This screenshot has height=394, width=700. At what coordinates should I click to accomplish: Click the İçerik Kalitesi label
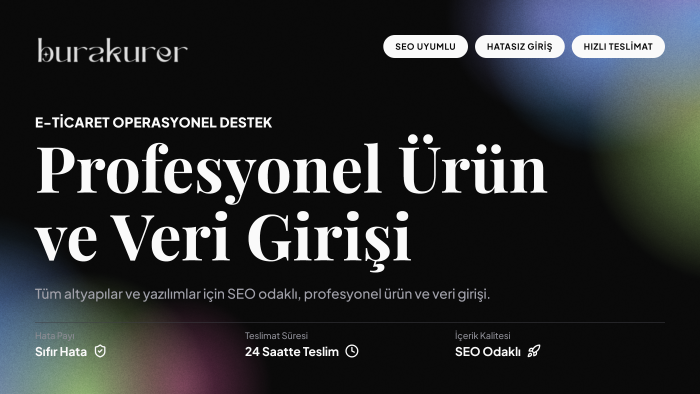(483, 336)
